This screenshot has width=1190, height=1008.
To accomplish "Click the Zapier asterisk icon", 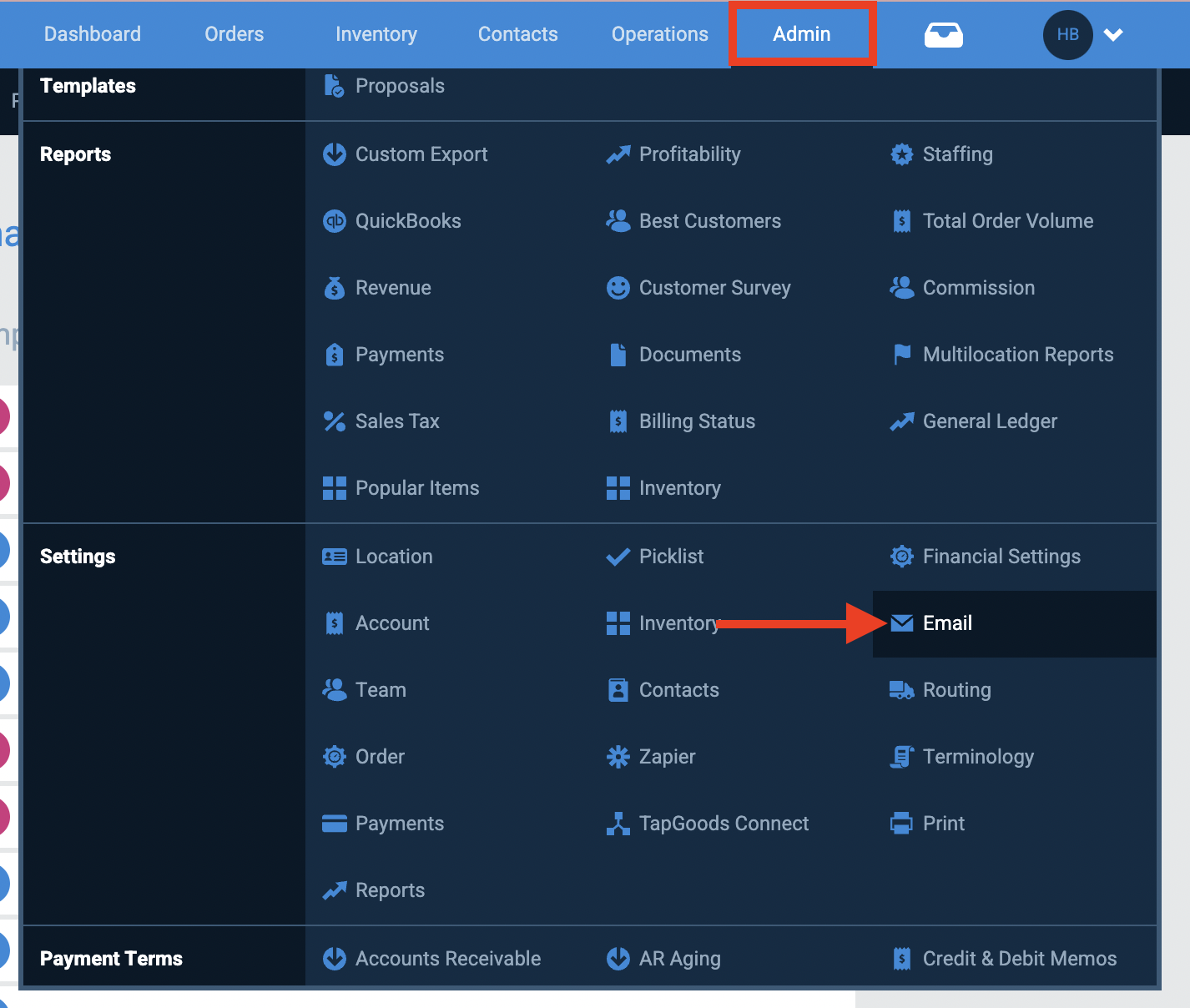I will [618, 757].
